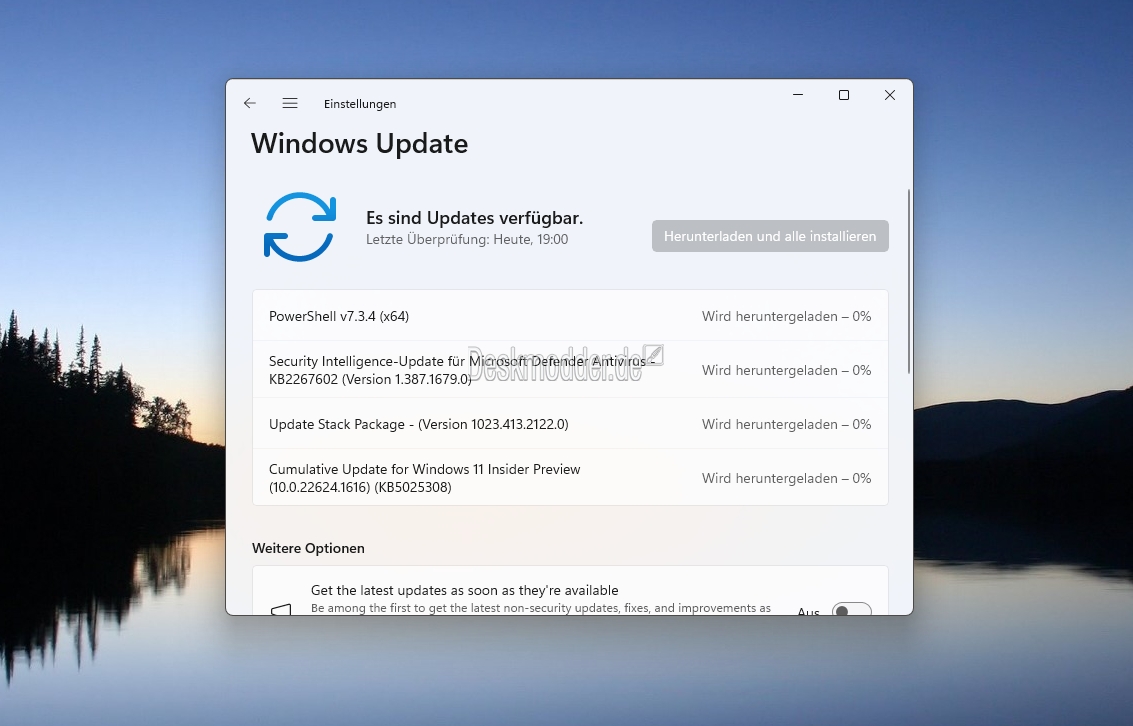Open the hamburger navigation menu

point(290,103)
